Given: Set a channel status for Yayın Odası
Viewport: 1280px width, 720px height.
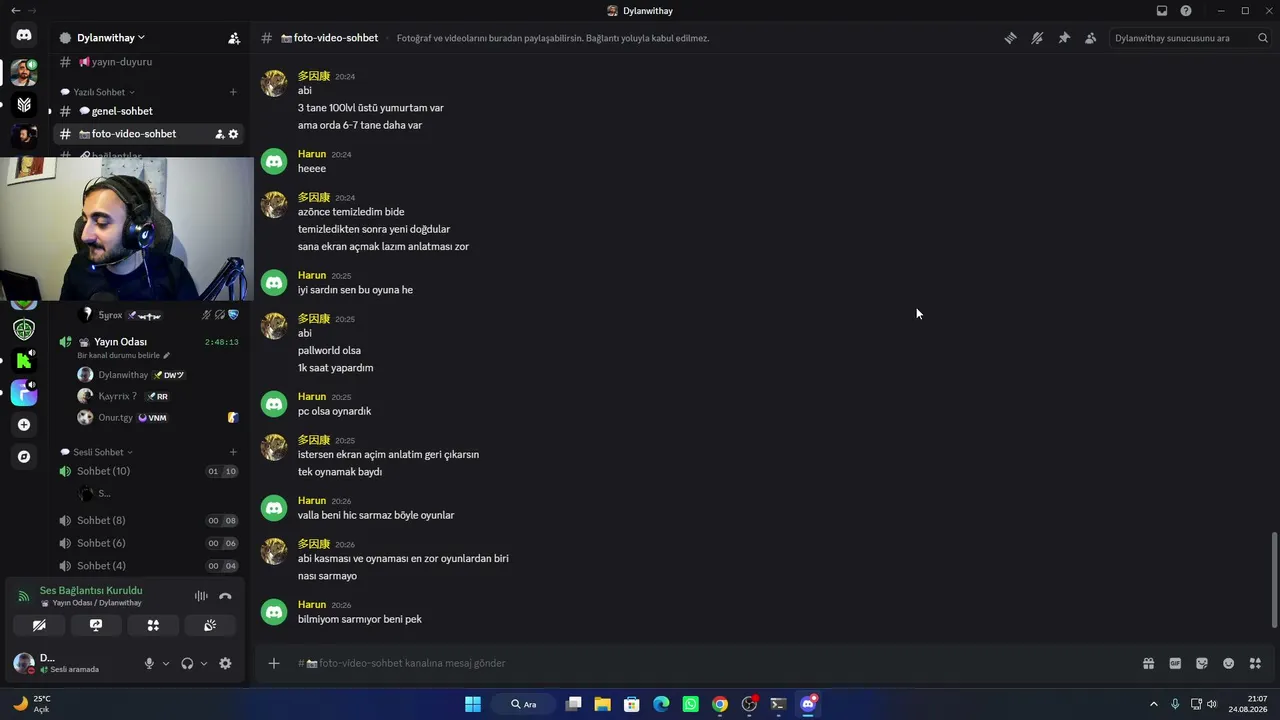Looking at the screenshot, I should [124, 356].
